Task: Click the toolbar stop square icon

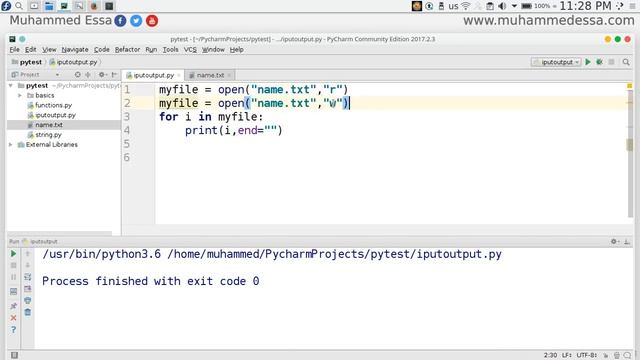Action: 611,62
